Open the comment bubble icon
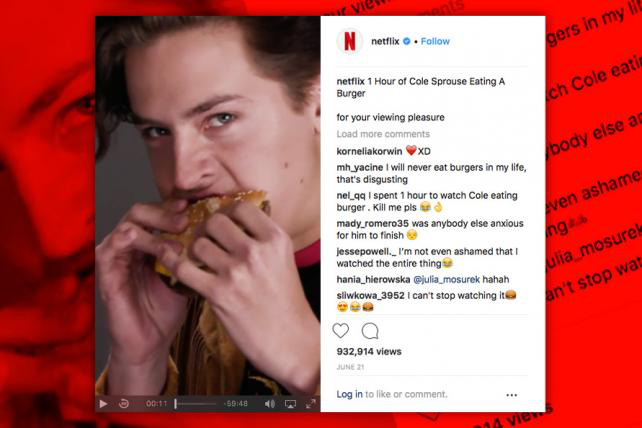This screenshot has width=642, height=428. (370, 331)
